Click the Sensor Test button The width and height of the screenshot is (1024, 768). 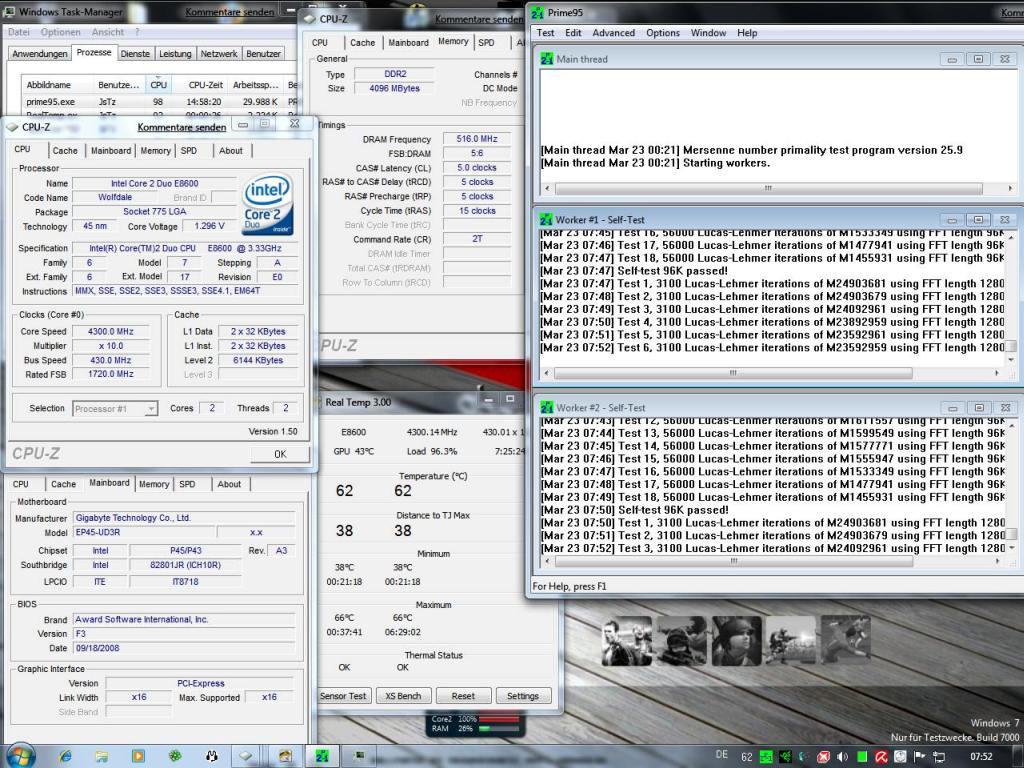coord(344,696)
